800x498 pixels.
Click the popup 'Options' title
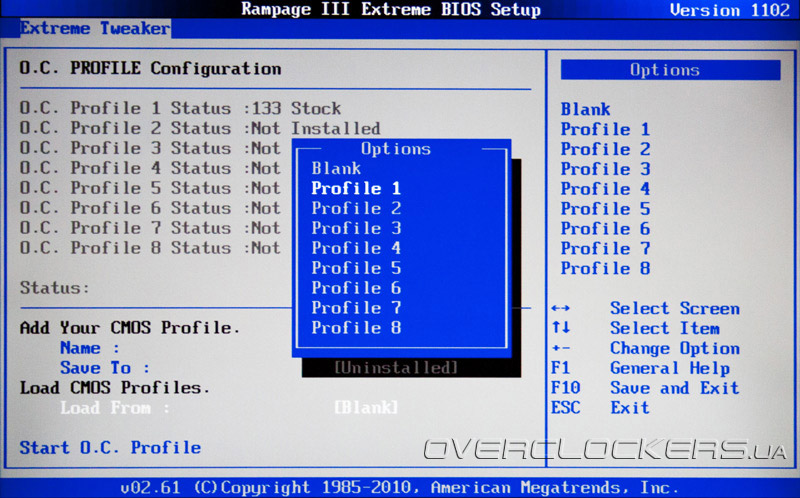point(396,149)
